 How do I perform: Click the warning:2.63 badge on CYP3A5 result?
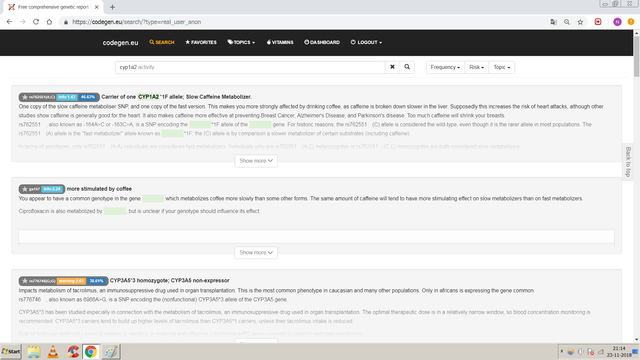point(71,281)
